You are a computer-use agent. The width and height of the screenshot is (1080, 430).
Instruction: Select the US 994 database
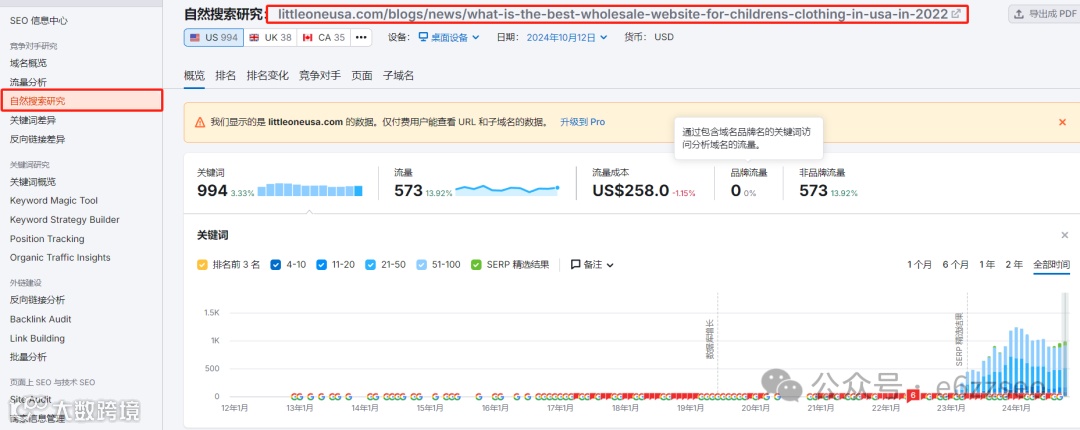[214, 37]
